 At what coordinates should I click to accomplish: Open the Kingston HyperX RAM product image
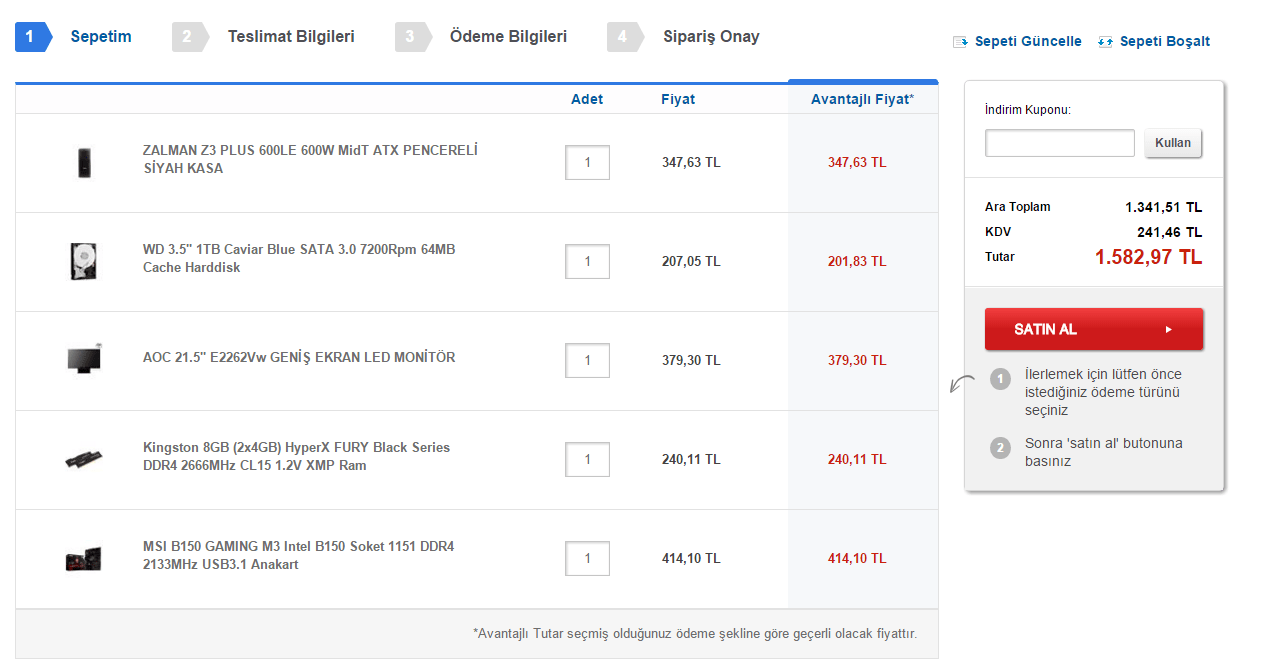83,459
